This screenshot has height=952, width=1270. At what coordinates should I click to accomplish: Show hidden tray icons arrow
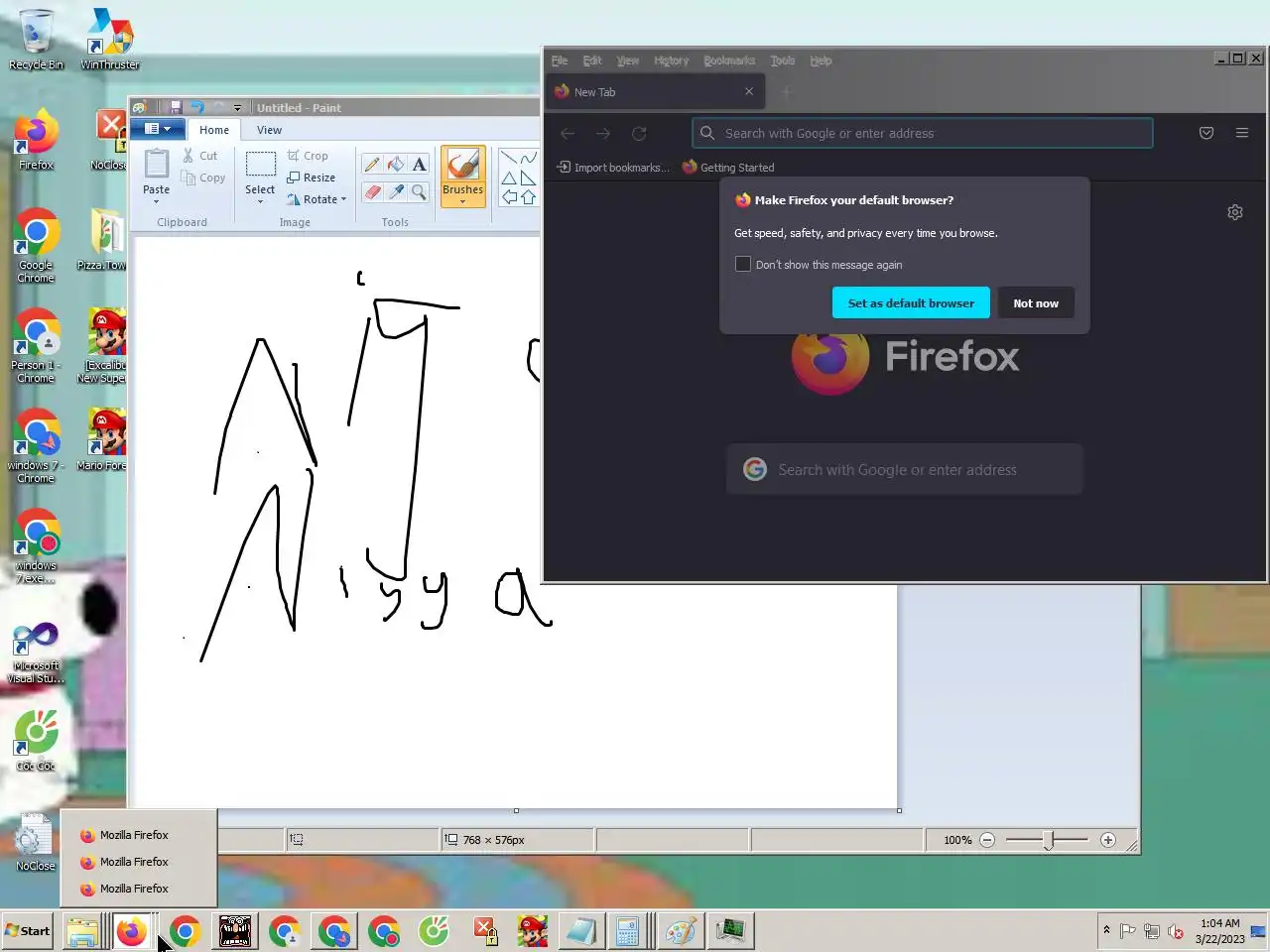[x=1106, y=930]
